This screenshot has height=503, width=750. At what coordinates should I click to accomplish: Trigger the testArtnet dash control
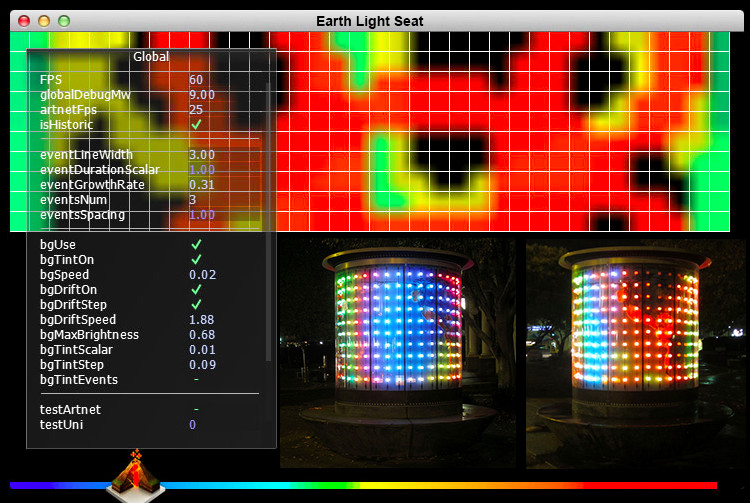(196, 410)
